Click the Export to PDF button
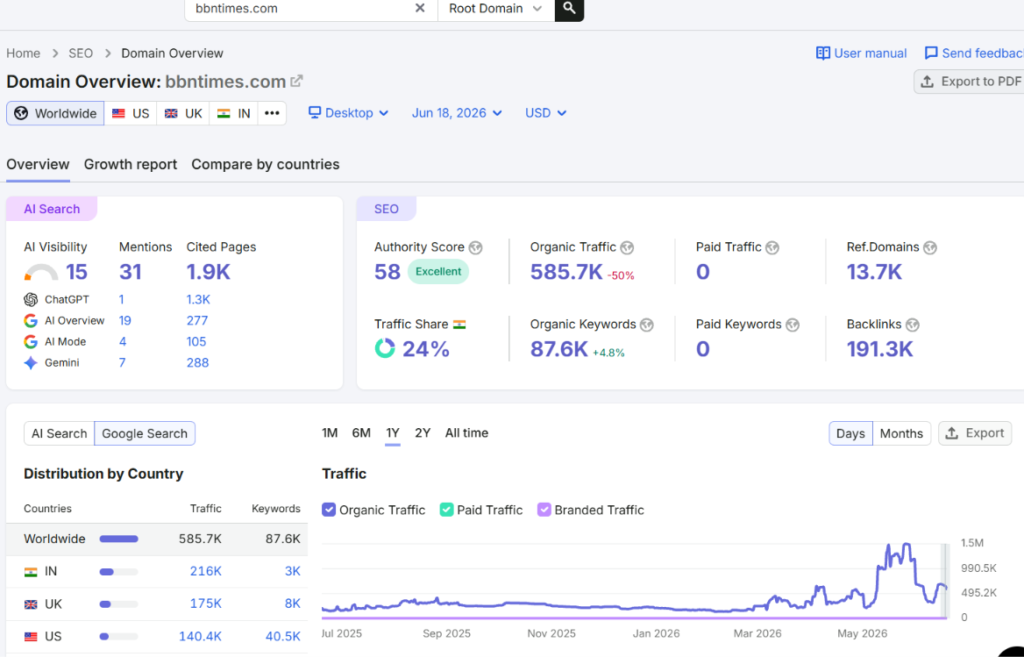 coord(972,82)
